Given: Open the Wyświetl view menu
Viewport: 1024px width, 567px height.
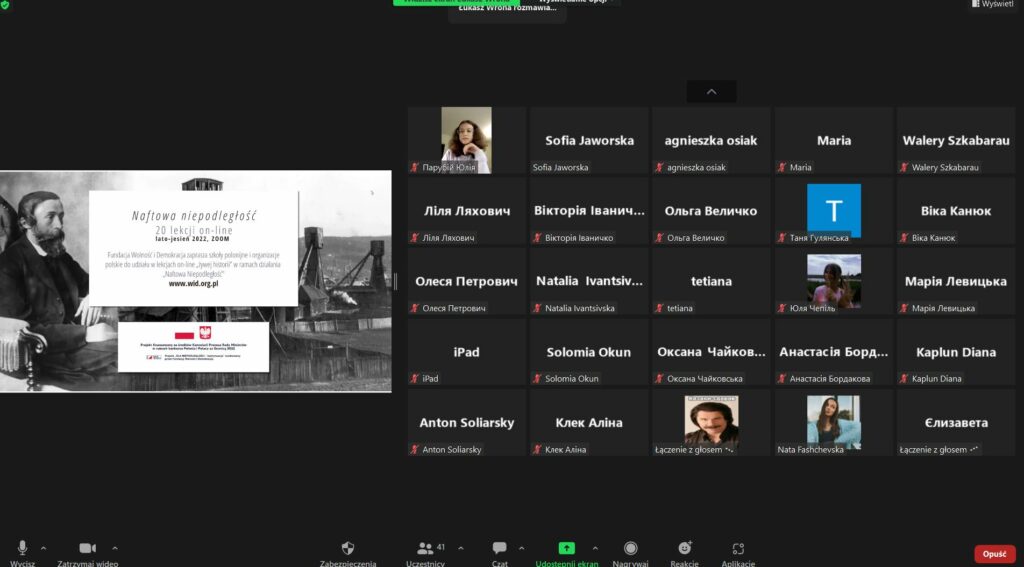Looking at the screenshot, I should [995, 4].
